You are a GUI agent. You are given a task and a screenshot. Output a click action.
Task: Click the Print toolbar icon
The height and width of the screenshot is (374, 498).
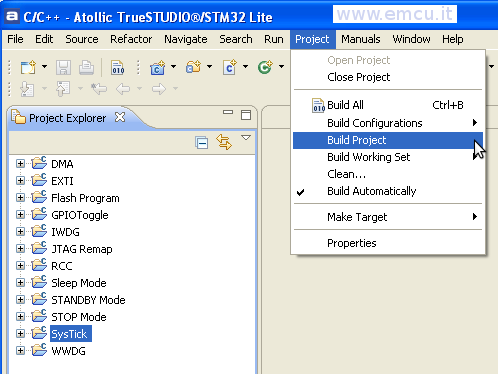point(86,67)
